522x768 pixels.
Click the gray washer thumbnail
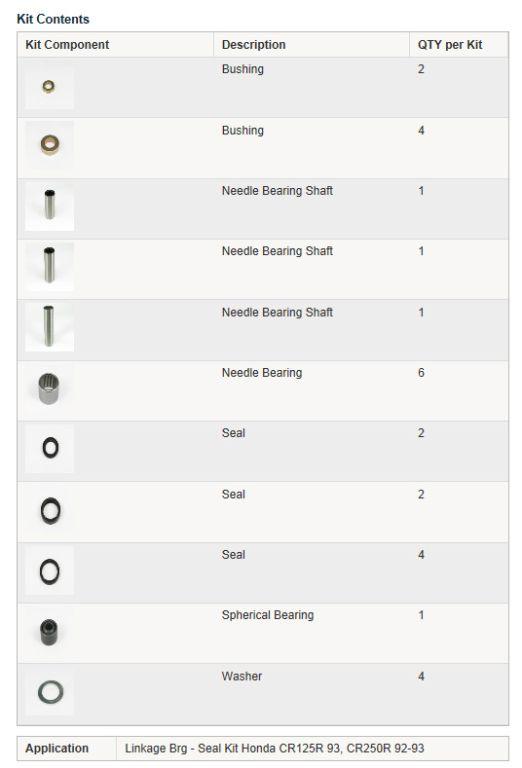49,692
